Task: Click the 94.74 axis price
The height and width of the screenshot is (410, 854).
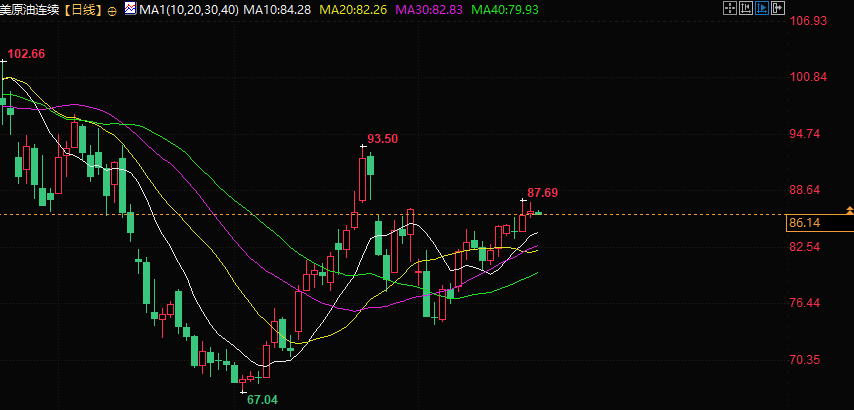Action: [804, 133]
